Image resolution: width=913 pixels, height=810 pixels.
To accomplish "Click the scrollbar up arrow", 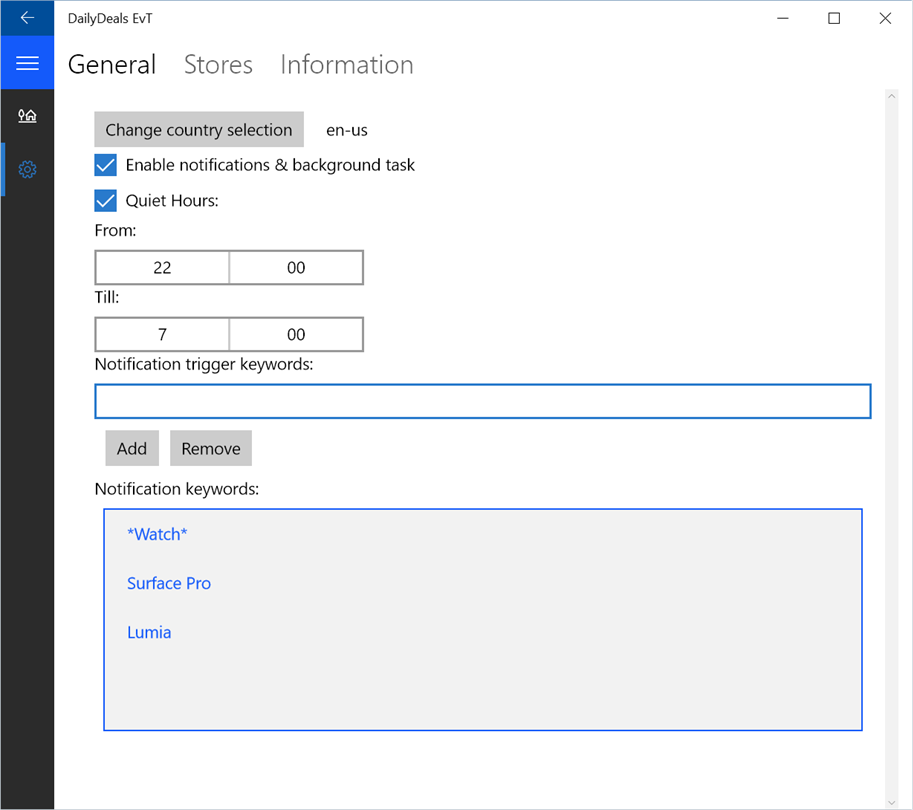I will [891, 97].
